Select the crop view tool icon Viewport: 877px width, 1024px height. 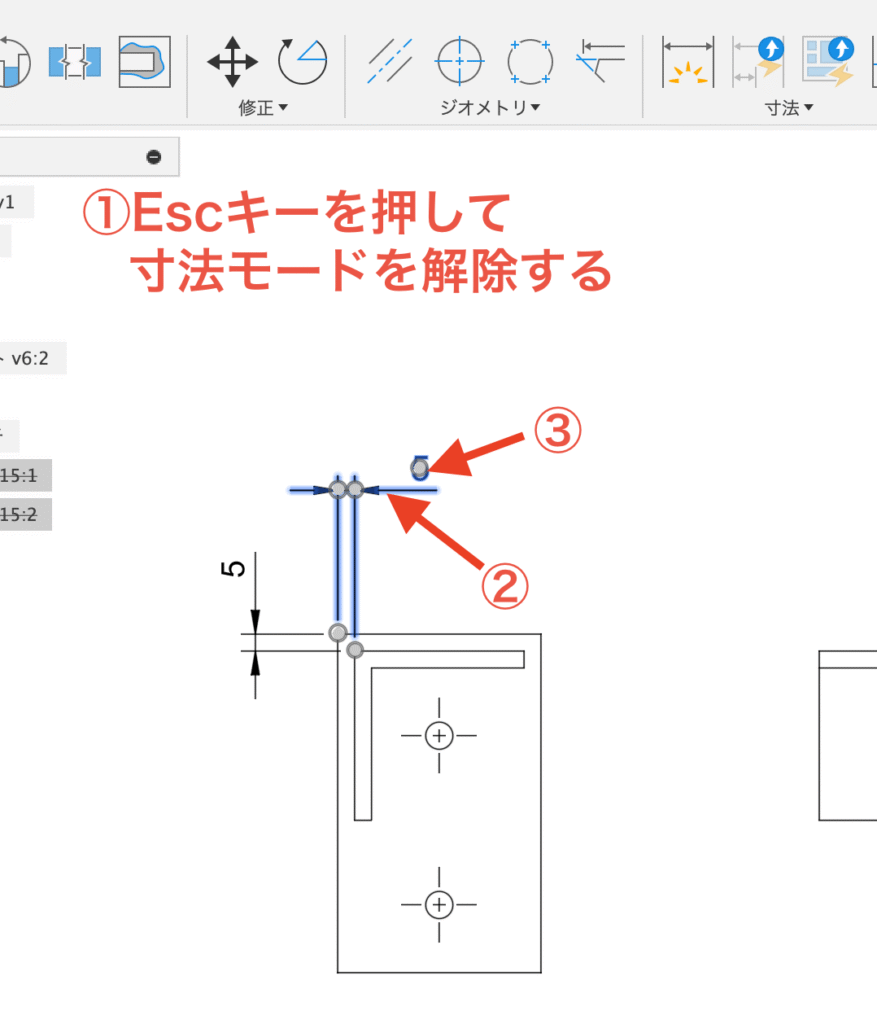point(144,61)
